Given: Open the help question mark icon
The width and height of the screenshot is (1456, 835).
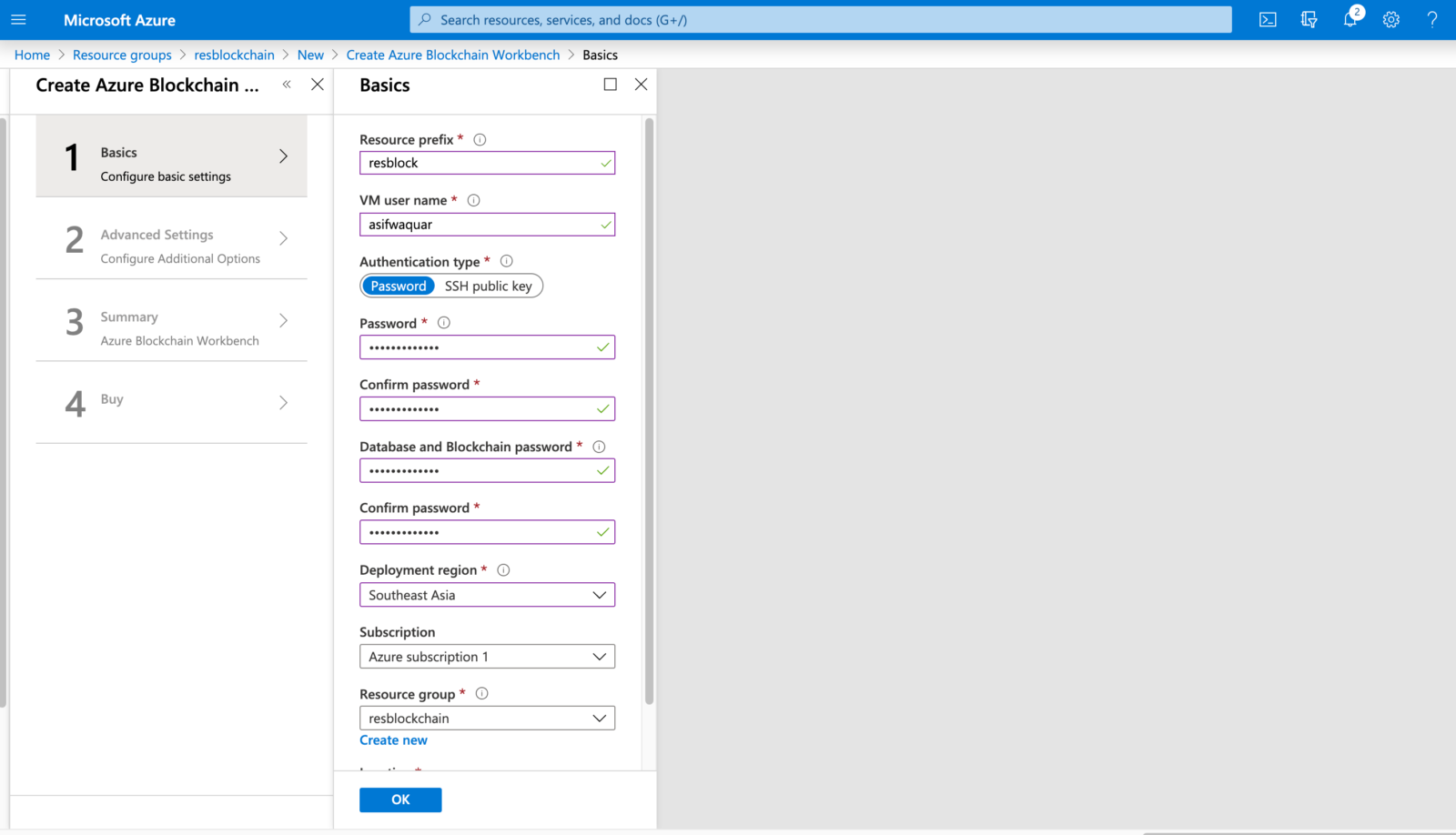Looking at the screenshot, I should click(x=1431, y=19).
